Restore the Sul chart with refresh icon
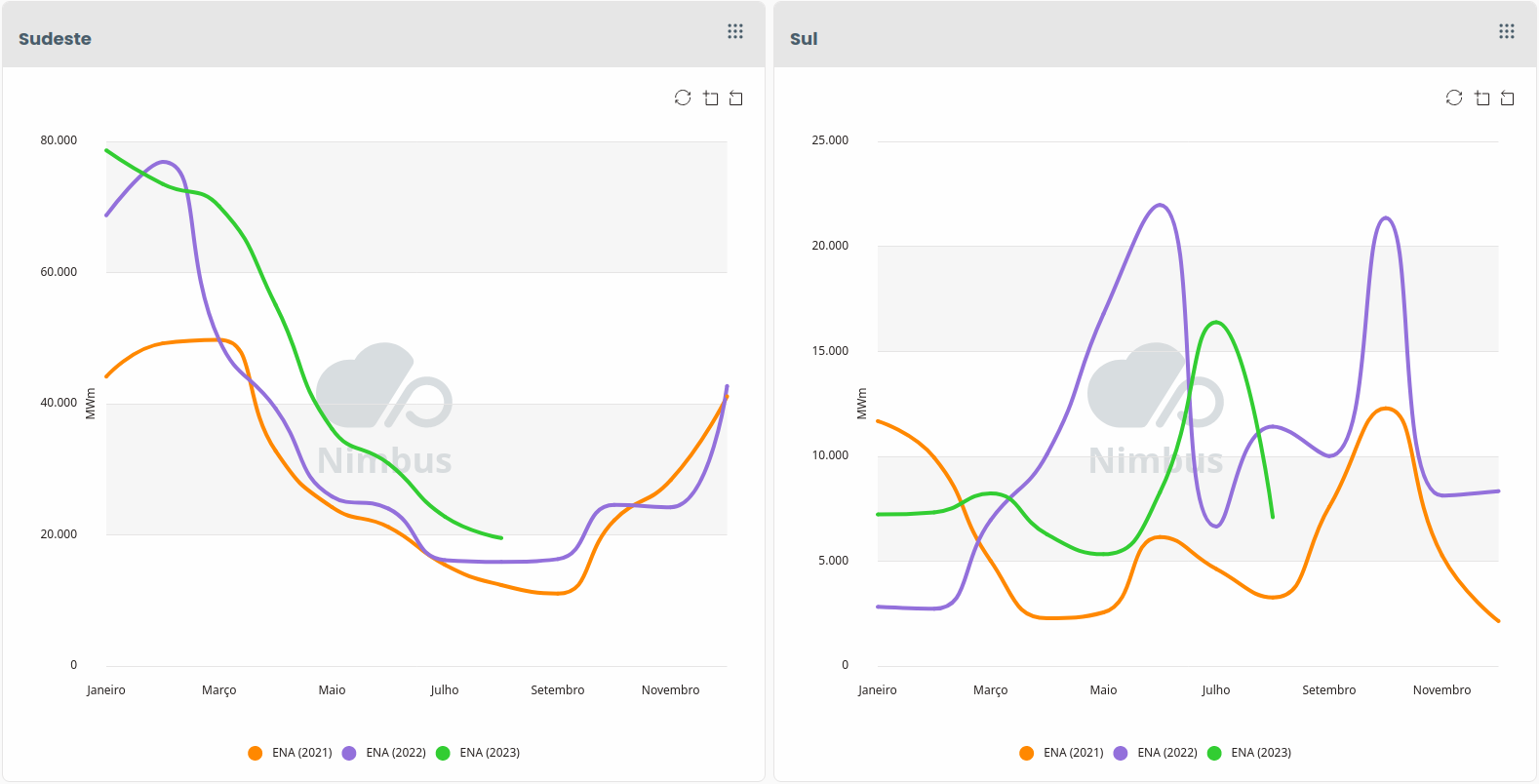The width and height of the screenshot is (1539, 784). click(1454, 98)
